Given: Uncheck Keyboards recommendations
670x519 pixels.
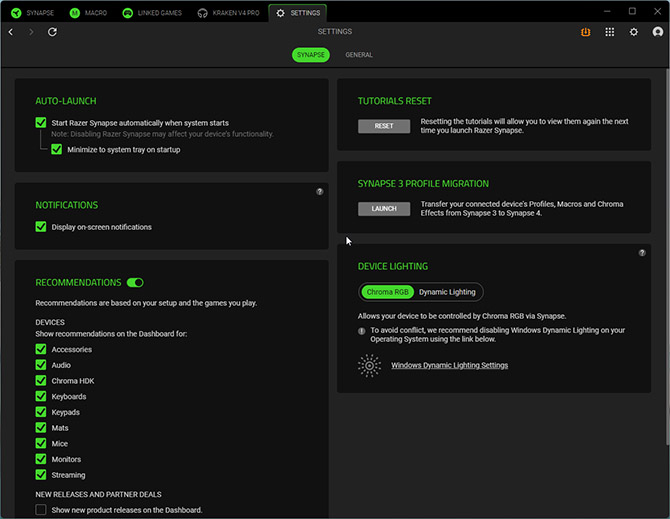Looking at the screenshot, I should [x=41, y=396].
